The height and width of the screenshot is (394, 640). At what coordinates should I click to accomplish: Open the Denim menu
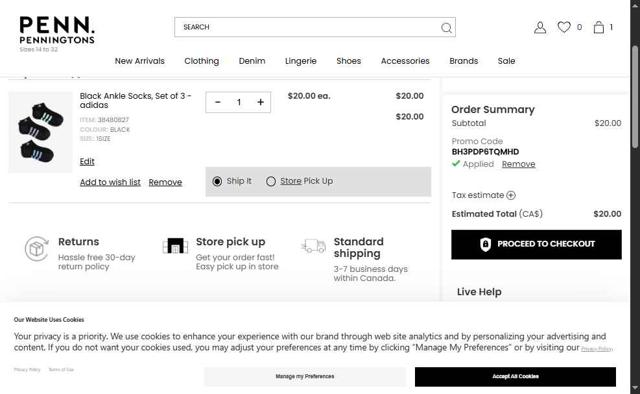pos(252,61)
